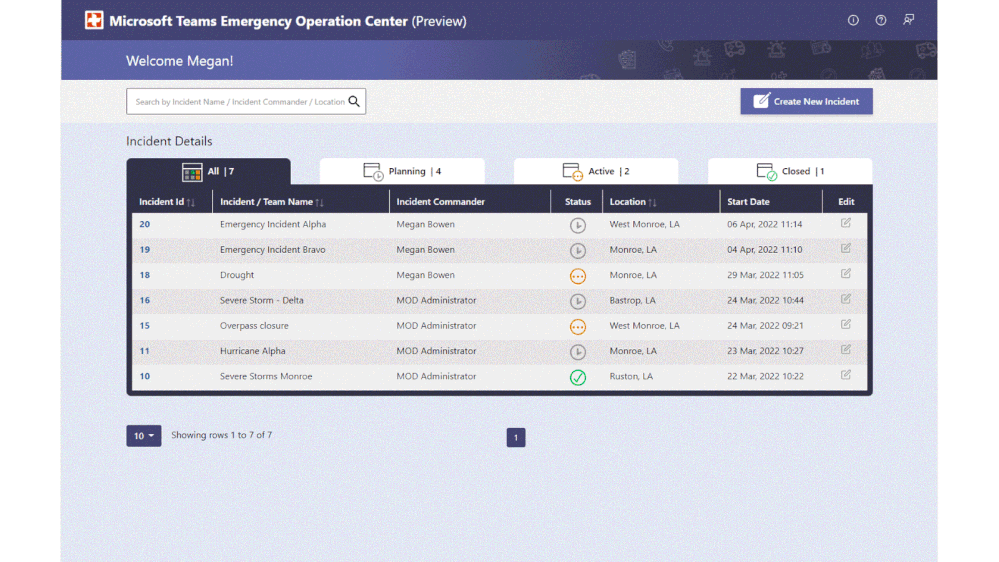Click edit icon for Severe Storms Monroe
The width and height of the screenshot is (999, 562).
click(x=845, y=375)
